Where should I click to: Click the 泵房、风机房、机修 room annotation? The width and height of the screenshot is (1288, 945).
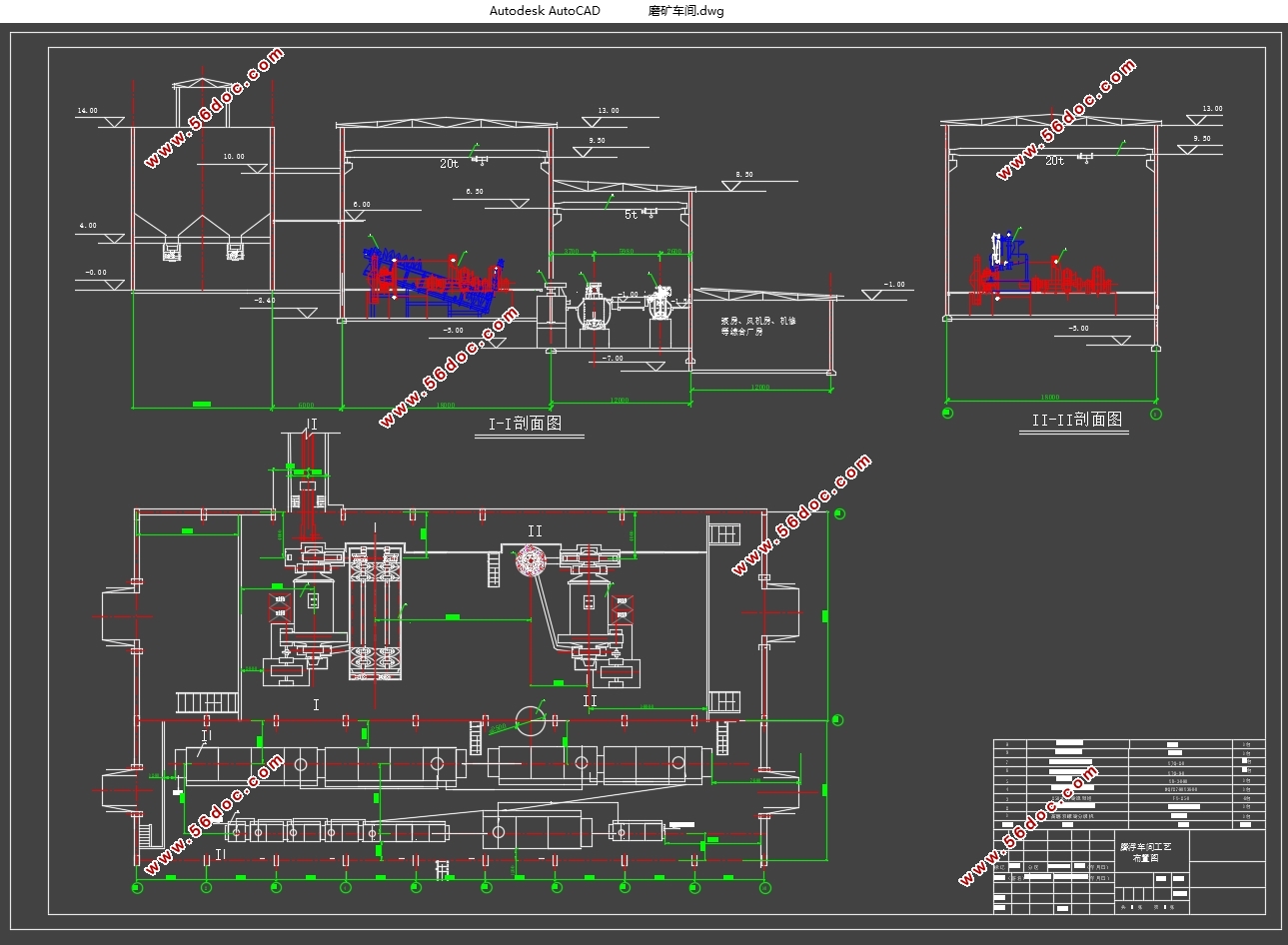pyautogui.click(x=758, y=322)
